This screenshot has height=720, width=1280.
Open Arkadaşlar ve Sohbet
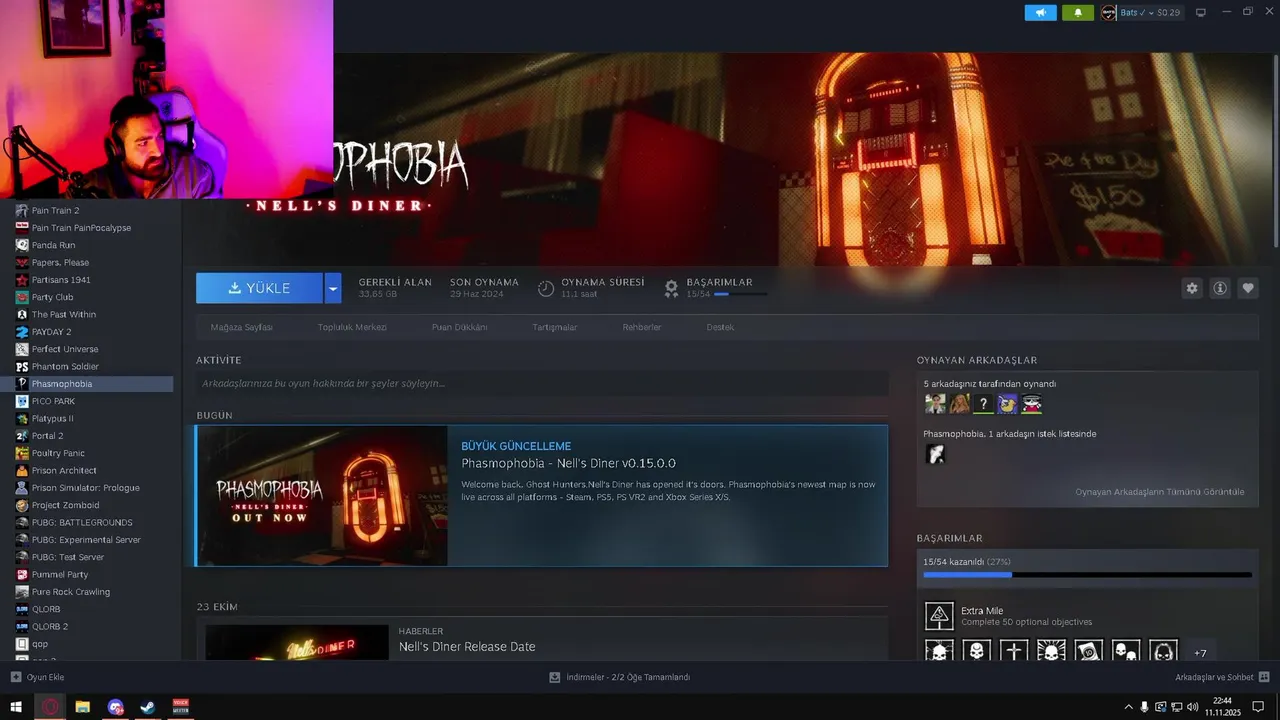click(1222, 677)
